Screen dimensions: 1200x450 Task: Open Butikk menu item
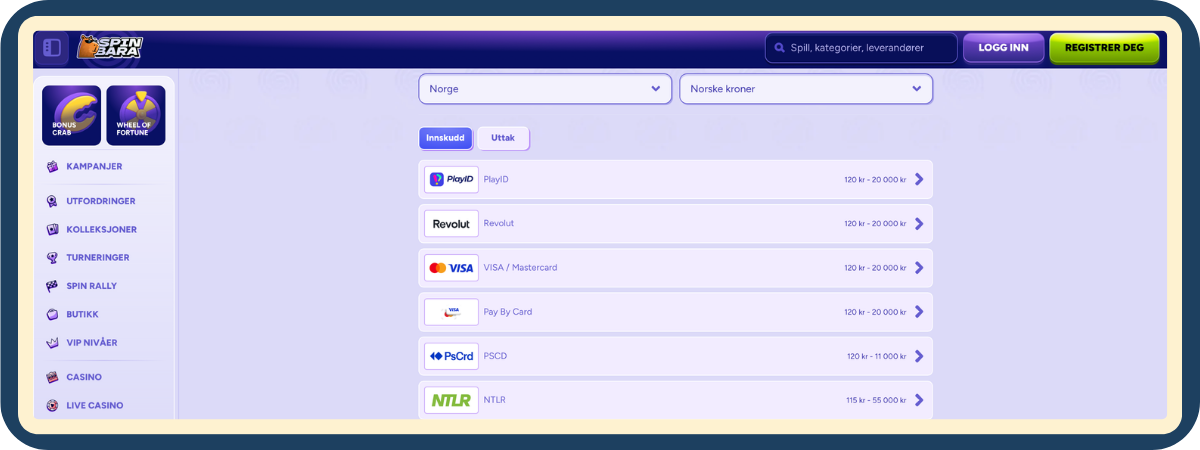81,314
